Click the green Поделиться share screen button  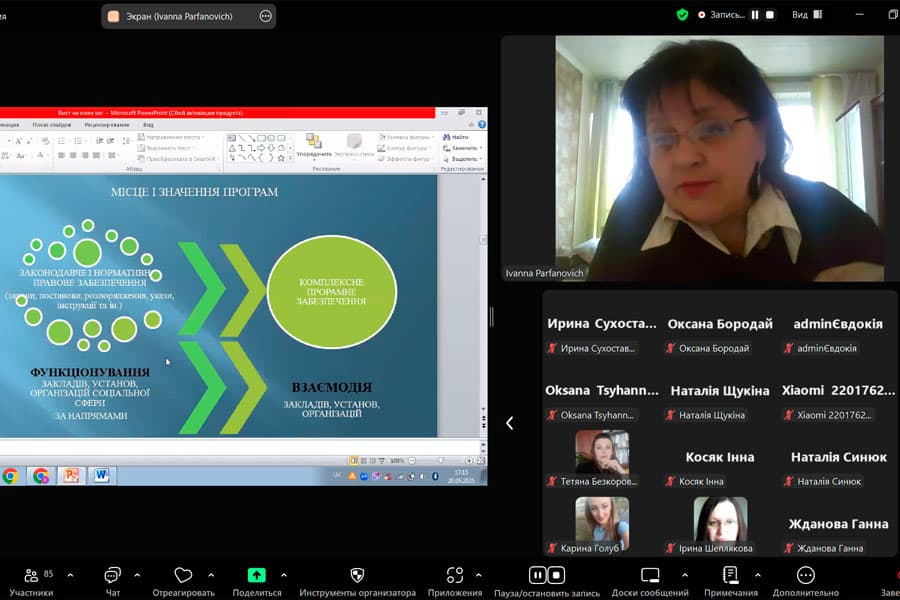tap(257, 576)
